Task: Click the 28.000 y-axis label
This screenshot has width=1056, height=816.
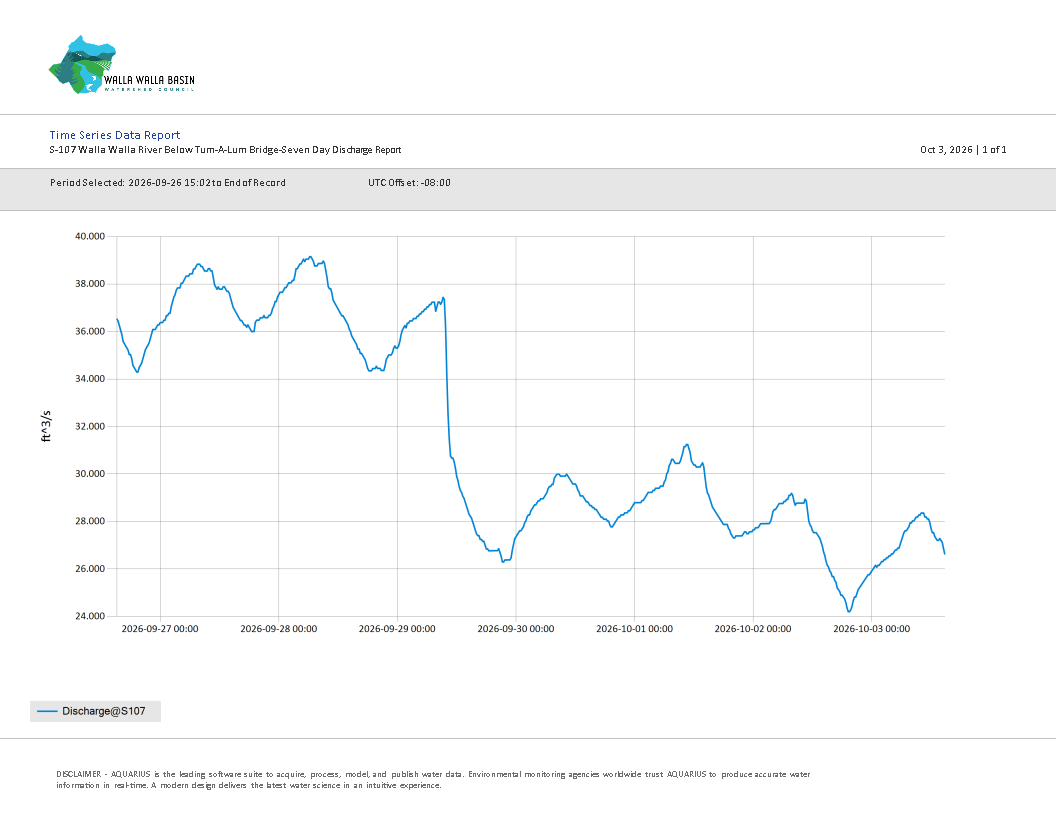Action: tap(90, 521)
